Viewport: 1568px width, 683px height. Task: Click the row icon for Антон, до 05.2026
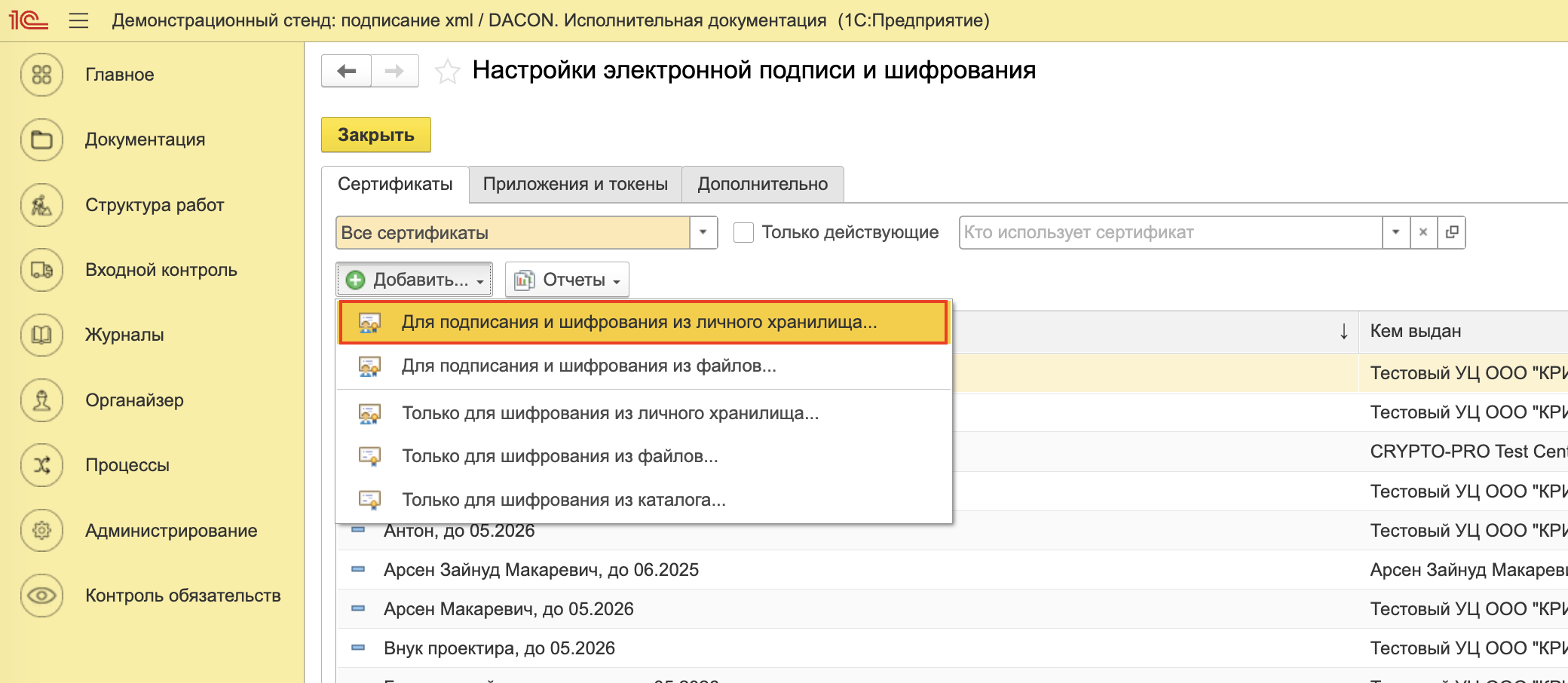[358, 530]
